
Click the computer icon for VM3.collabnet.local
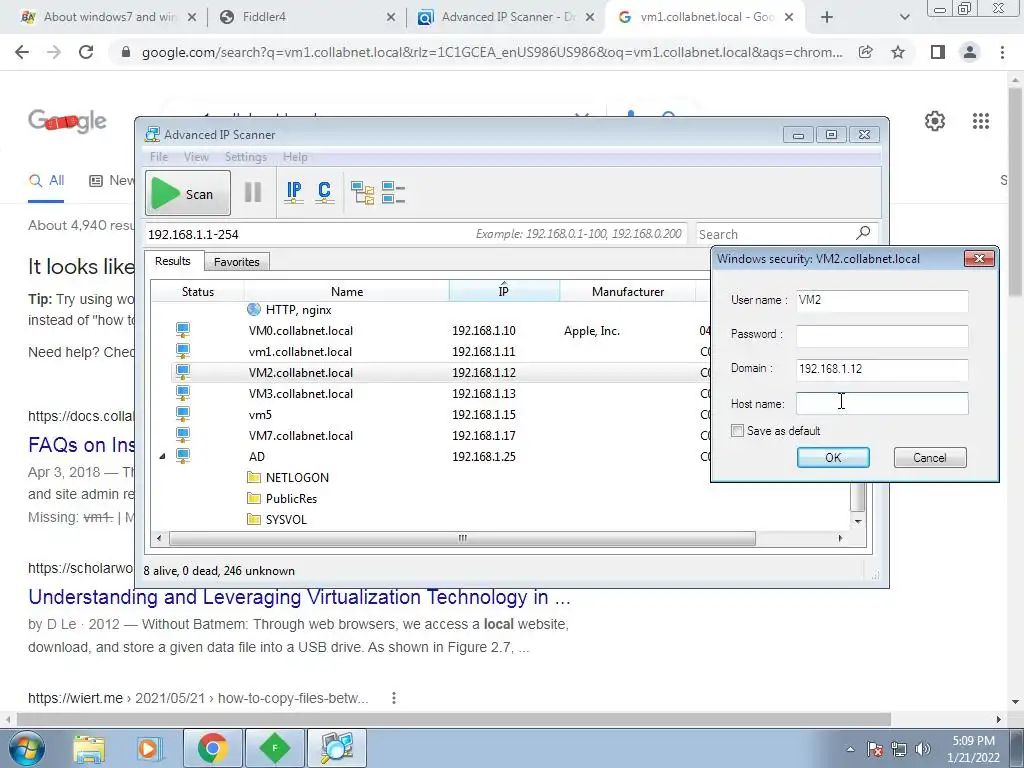183,393
